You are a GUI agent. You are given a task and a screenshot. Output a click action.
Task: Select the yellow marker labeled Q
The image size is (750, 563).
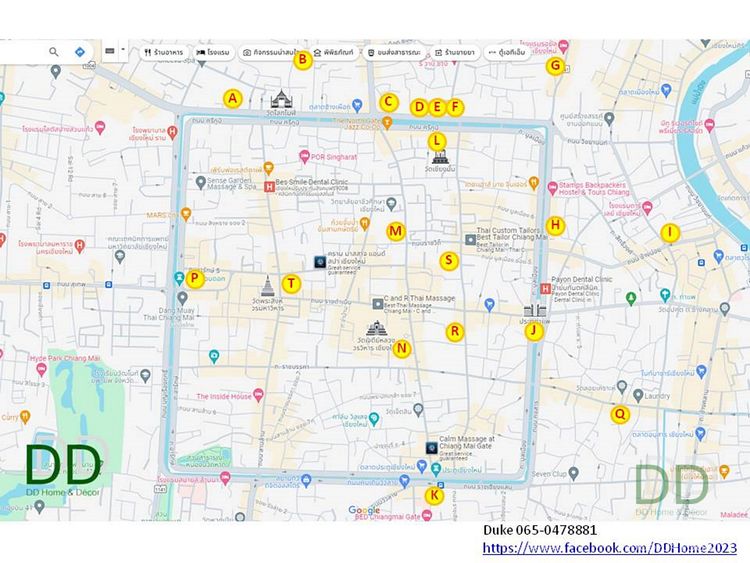[620, 414]
